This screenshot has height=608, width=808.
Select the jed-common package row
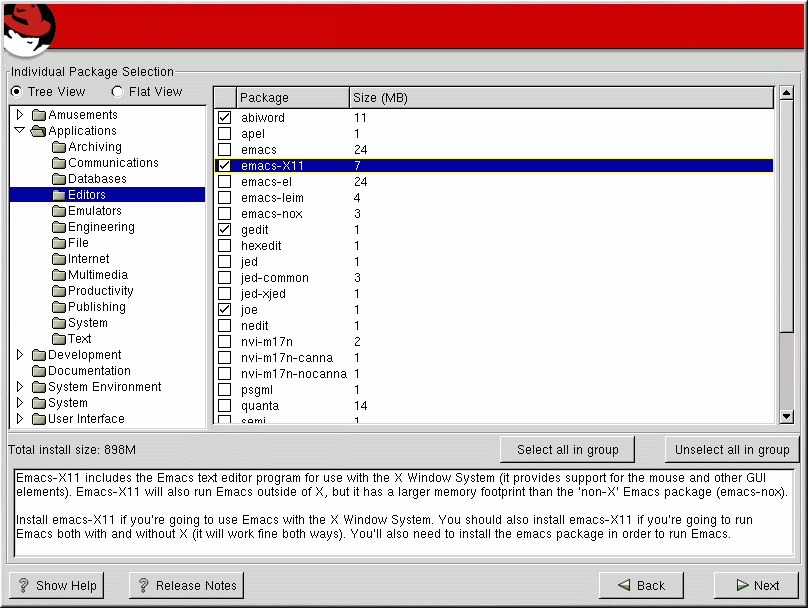click(494, 278)
